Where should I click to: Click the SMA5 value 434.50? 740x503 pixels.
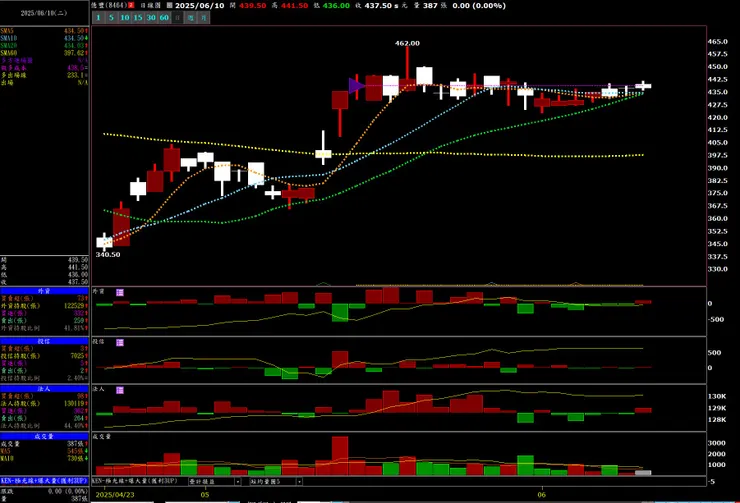[75, 31]
